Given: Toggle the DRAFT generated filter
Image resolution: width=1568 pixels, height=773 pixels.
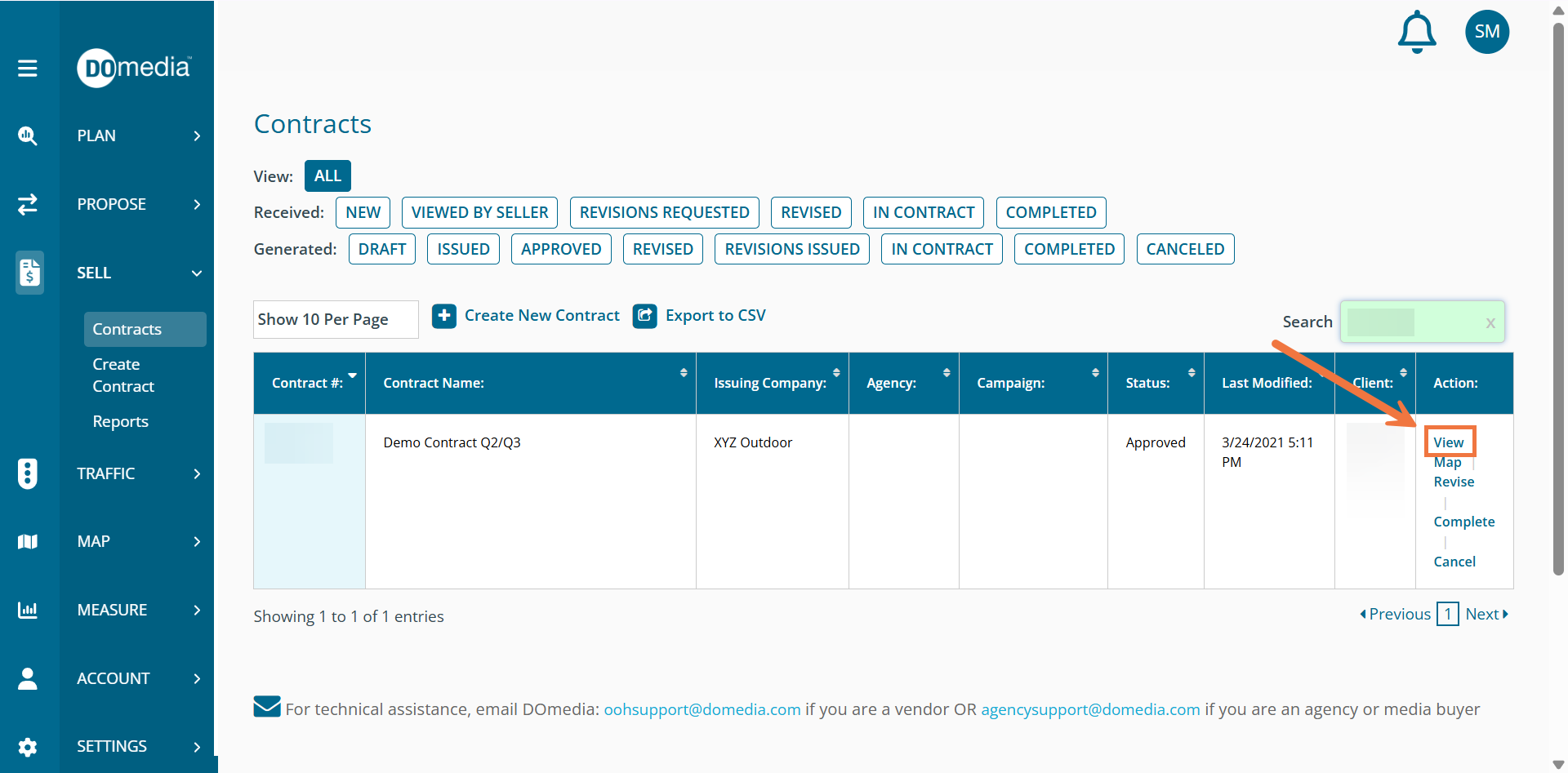Looking at the screenshot, I should click(x=382, y=249).
